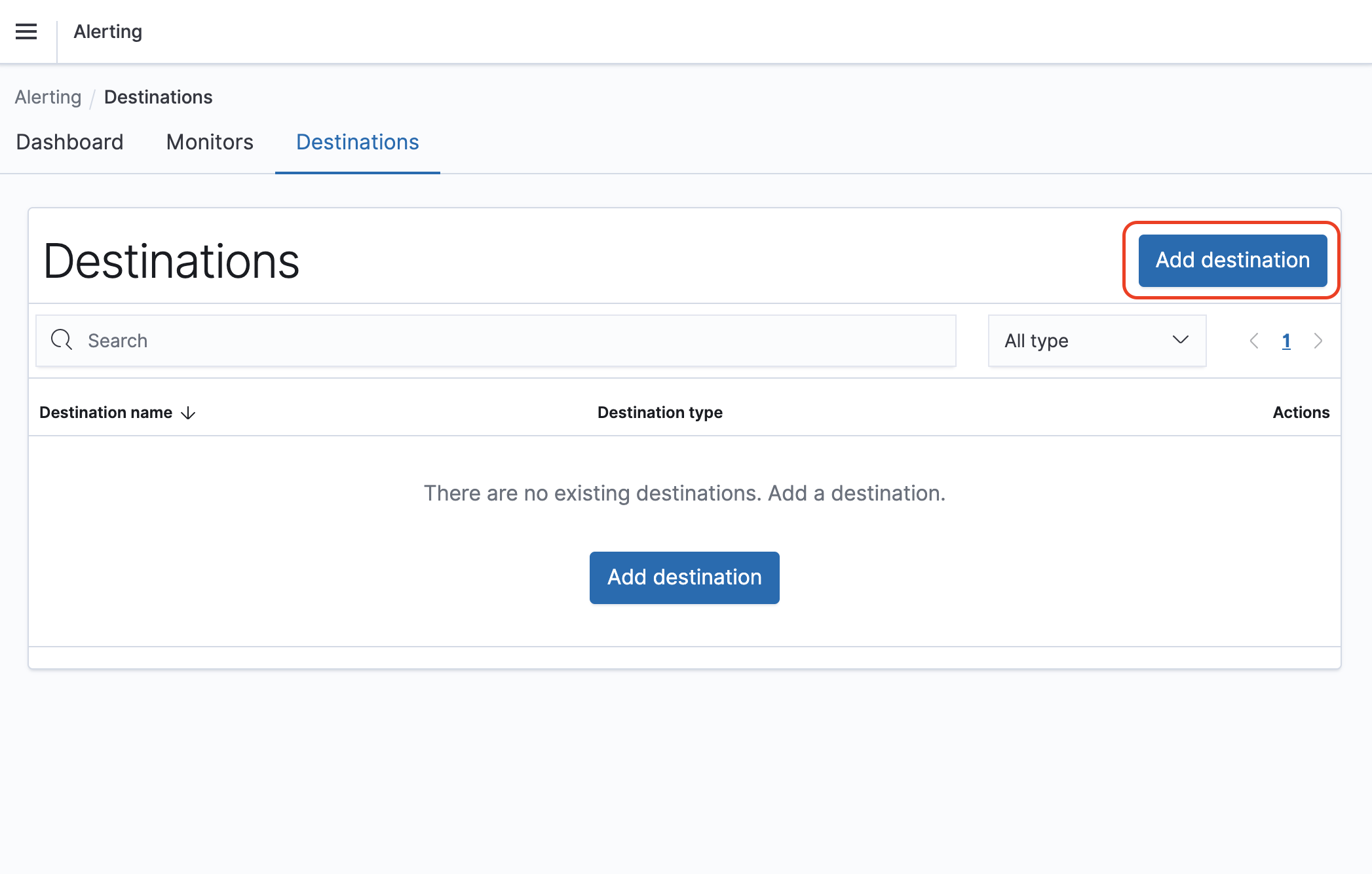Go to next page arrow

pos(1318,341)
